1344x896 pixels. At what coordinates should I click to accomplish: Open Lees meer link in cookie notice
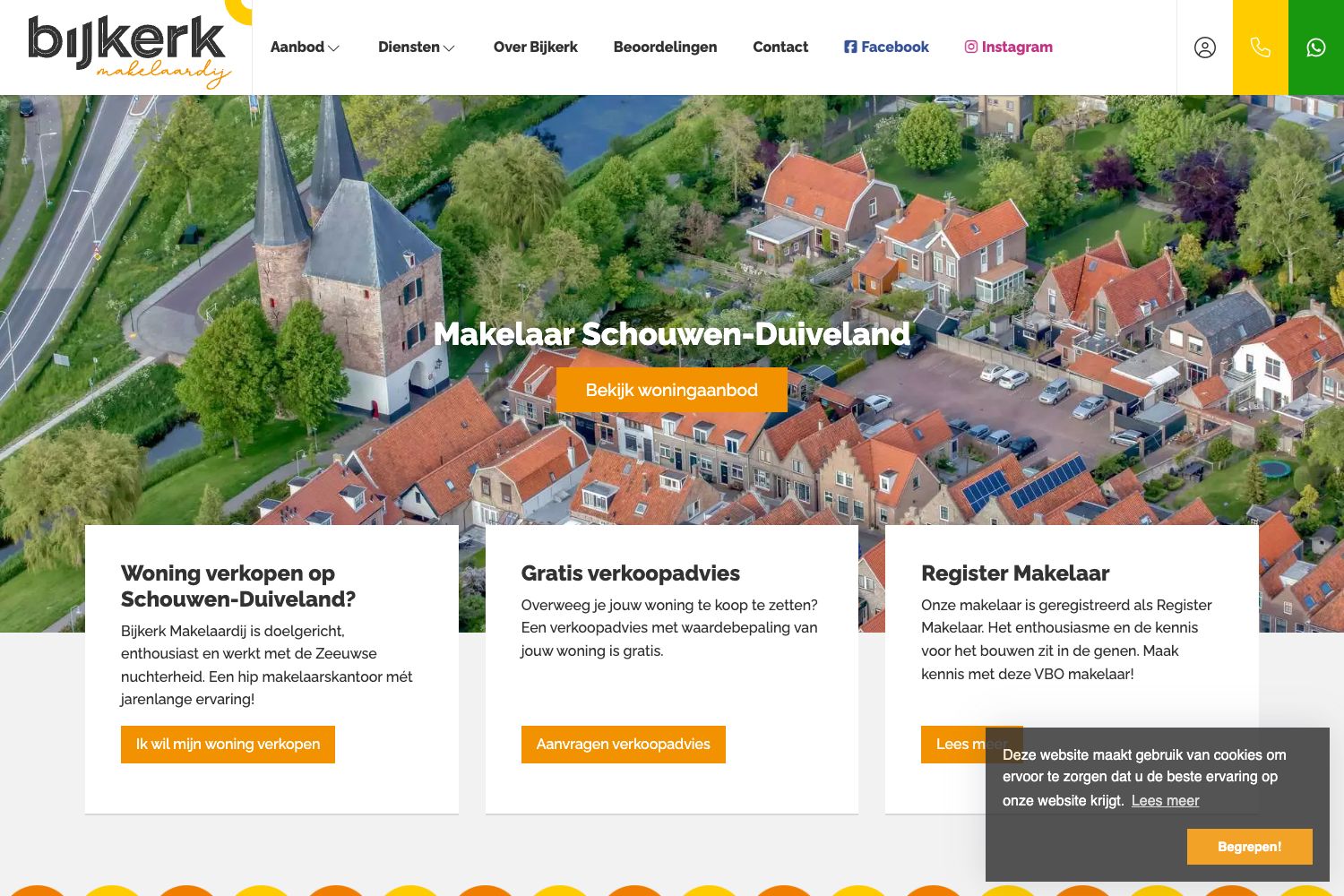(1165, 801)
